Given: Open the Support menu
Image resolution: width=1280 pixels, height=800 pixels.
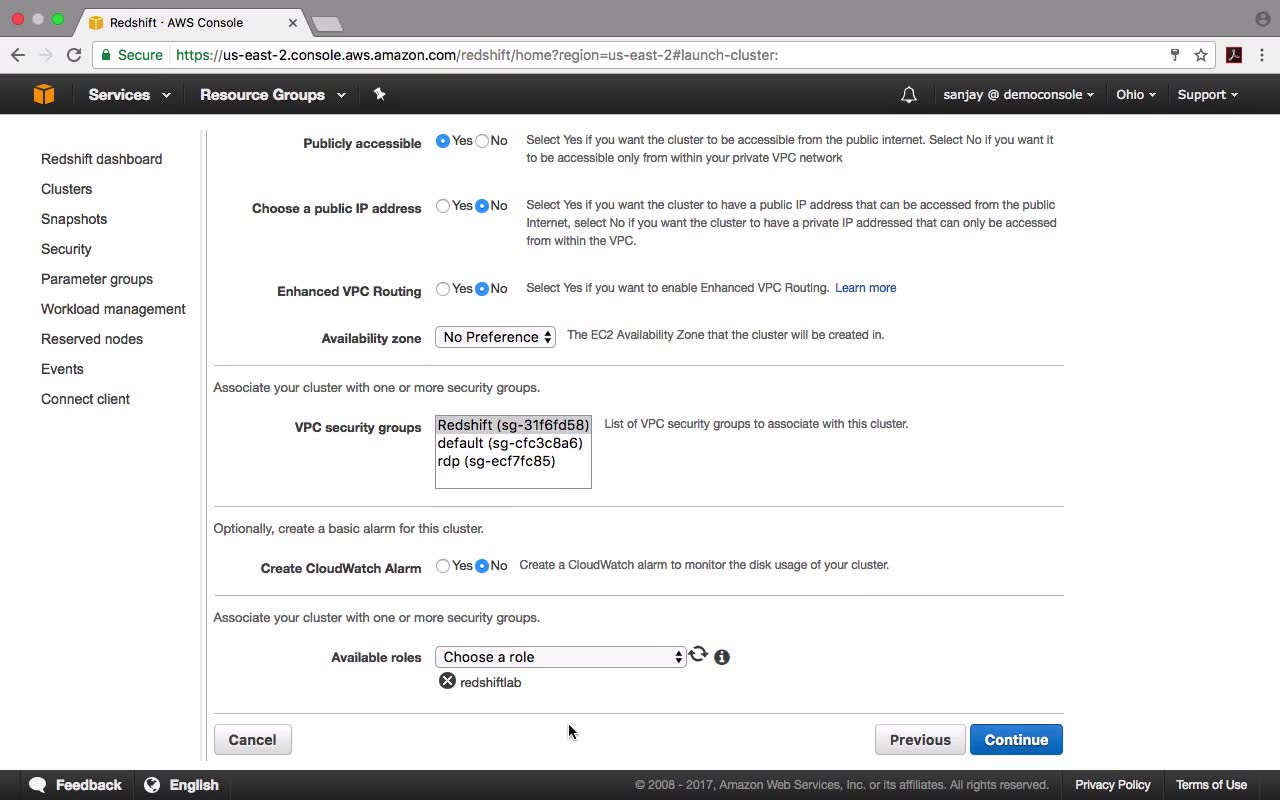Looking at the screenshot, I should click(x=1207, y=95).
